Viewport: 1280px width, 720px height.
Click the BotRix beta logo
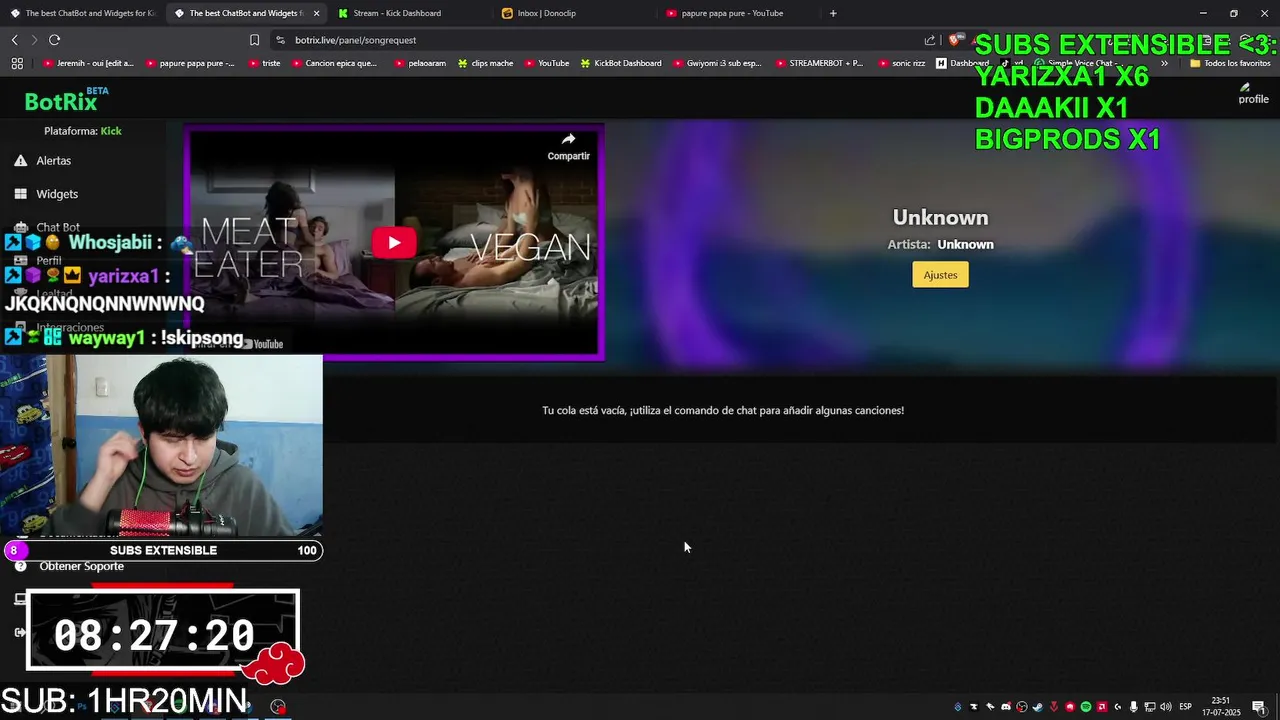click(66, 100)
